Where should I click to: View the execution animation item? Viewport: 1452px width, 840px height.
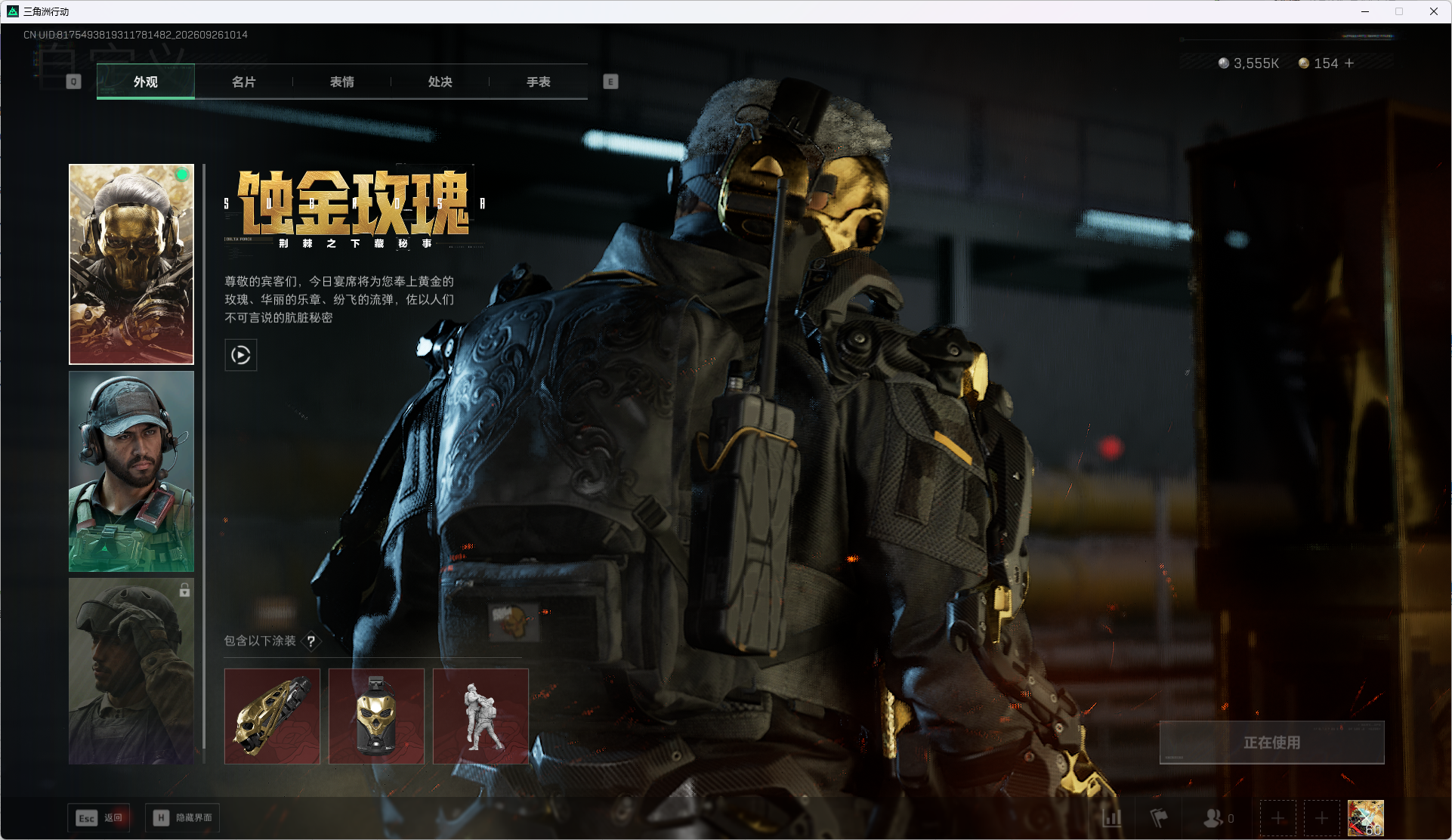[x=480, y=716]
